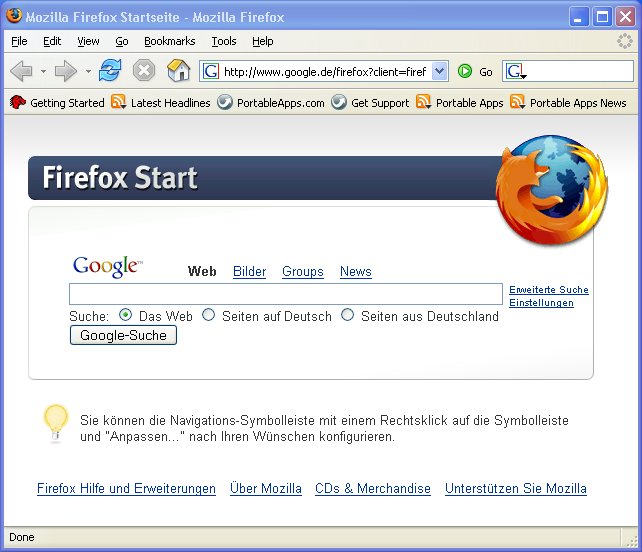Open the Portable Apps feed bookmark

click(x=460, y=102)
